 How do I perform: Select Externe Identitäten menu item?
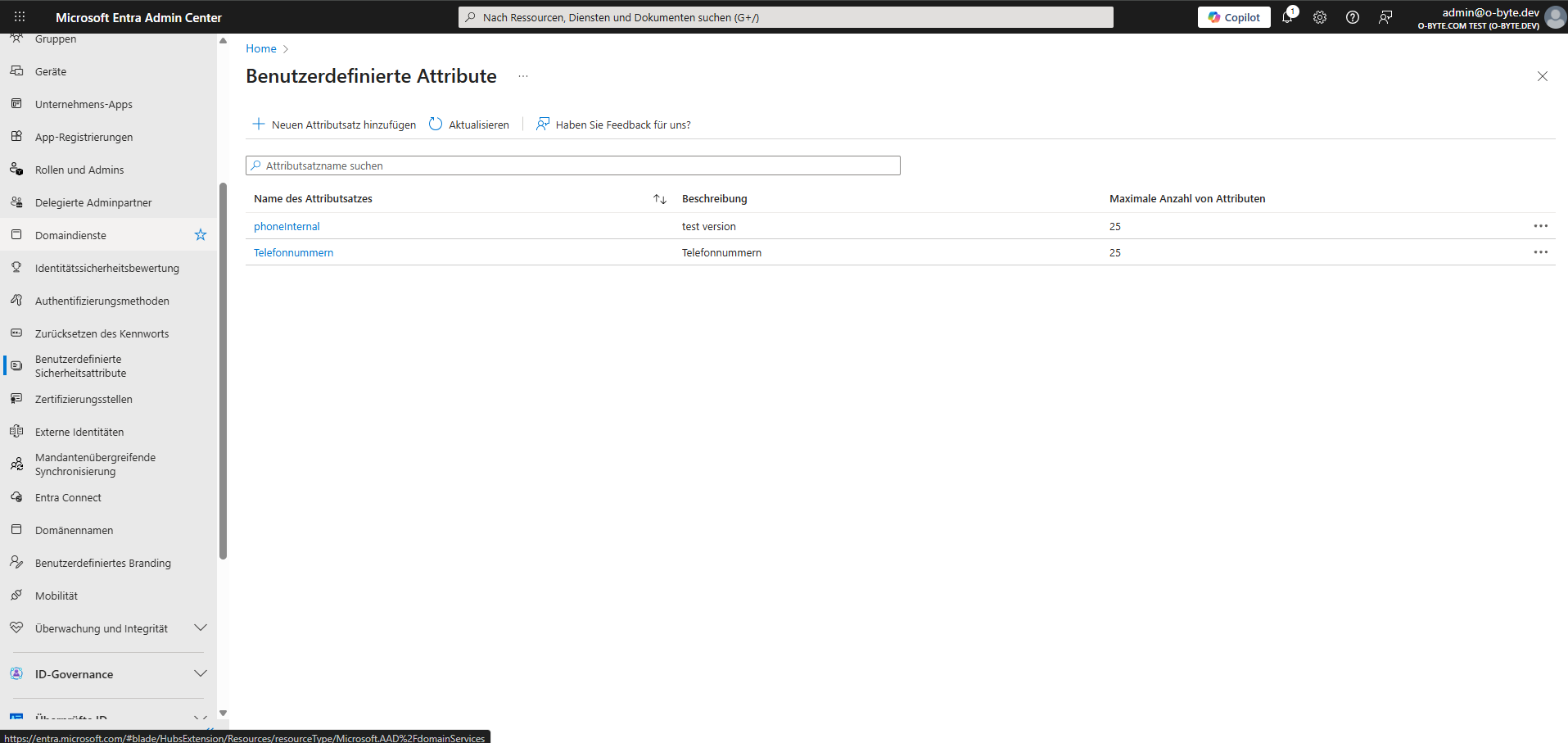pos(79,432)
